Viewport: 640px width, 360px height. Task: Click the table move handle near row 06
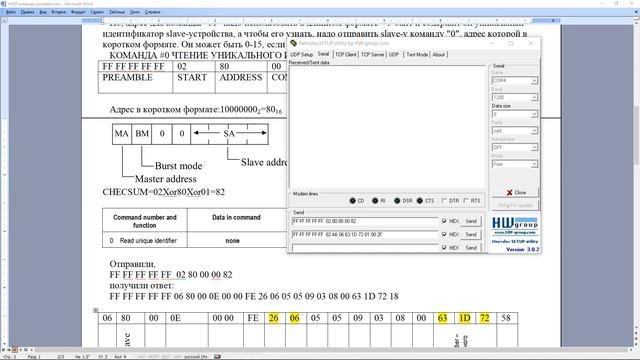click(96, 310)
